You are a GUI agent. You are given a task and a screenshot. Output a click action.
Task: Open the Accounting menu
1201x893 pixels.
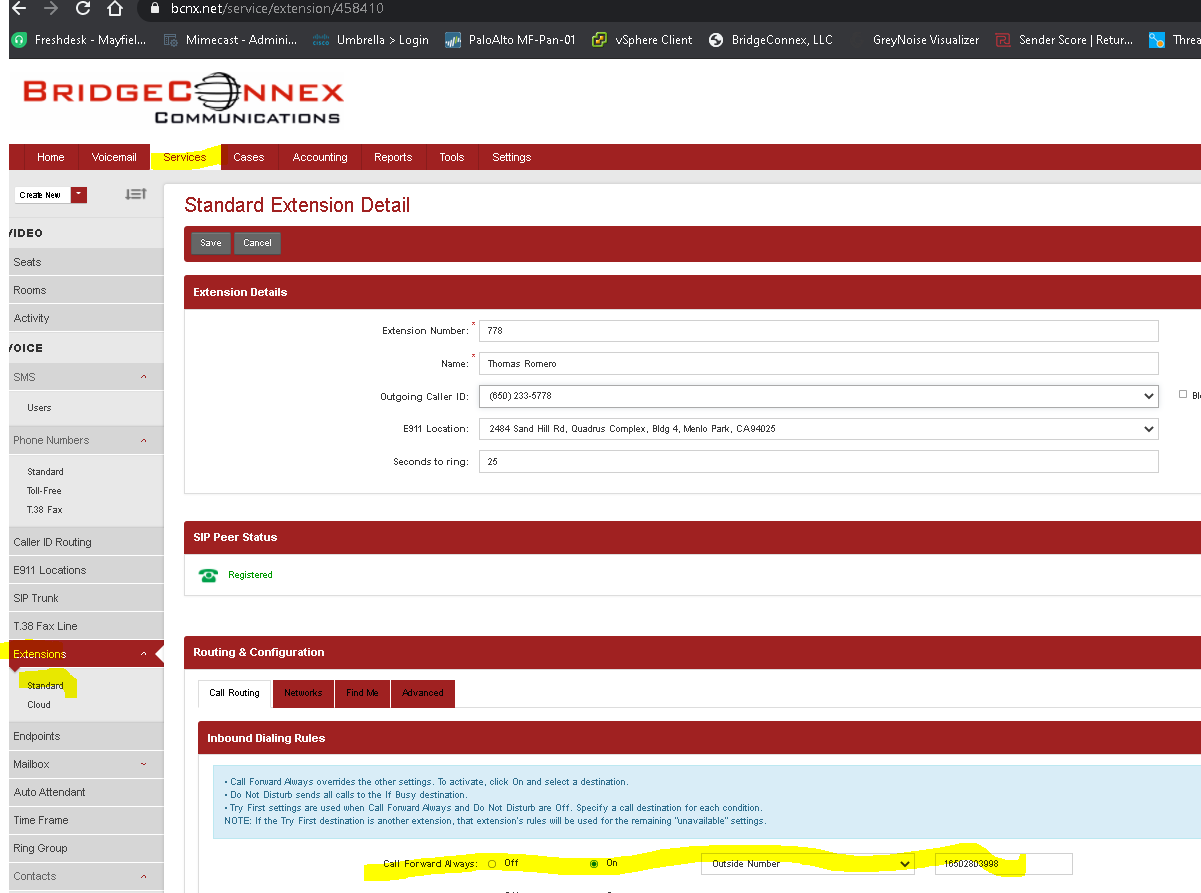pyautogui.click(x=320, y=157)
